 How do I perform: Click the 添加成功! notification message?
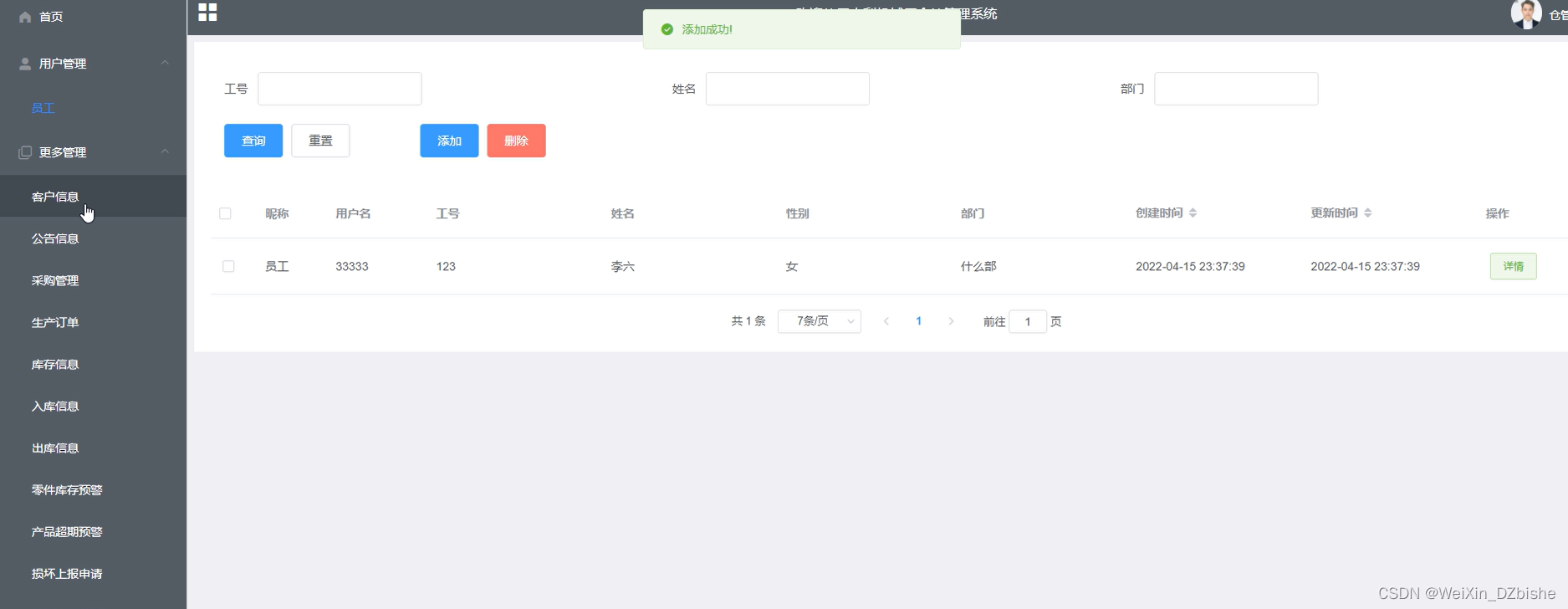[x=707, y=29]
